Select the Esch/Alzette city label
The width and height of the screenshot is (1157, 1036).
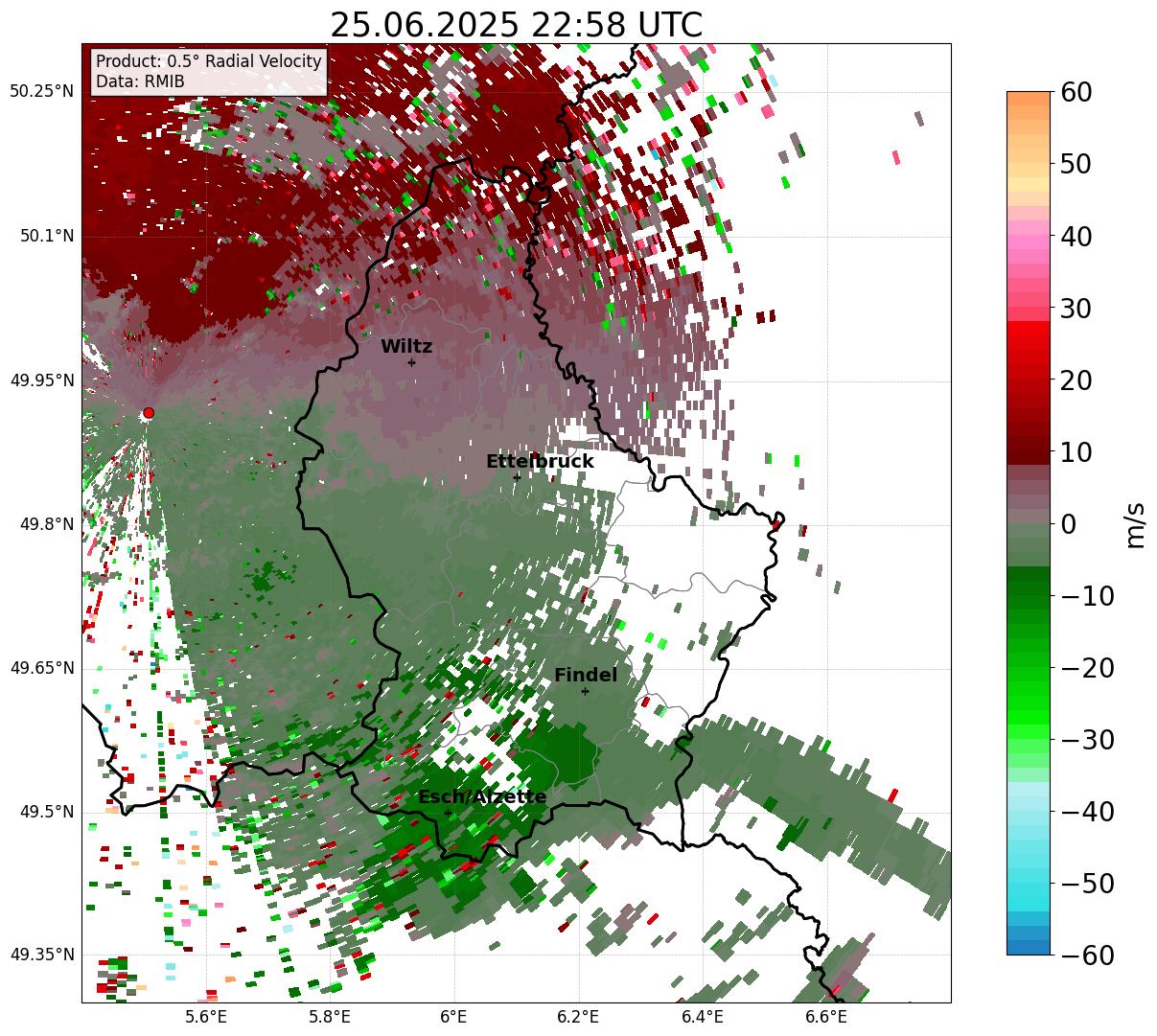click(x=482, y=797)
